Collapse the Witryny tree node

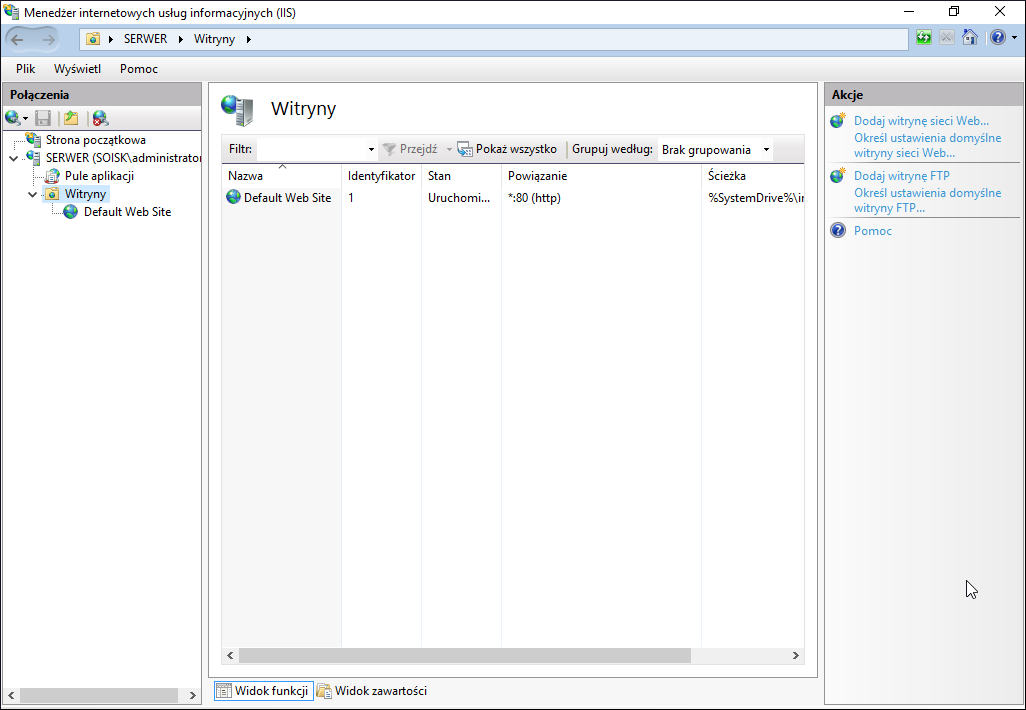(x=33, y=194)
